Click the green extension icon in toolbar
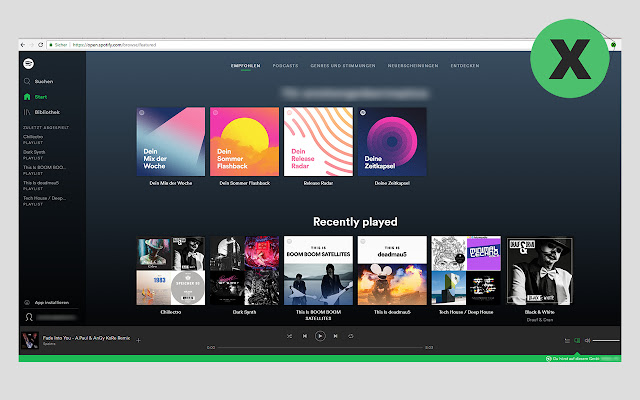 point(613,45)
